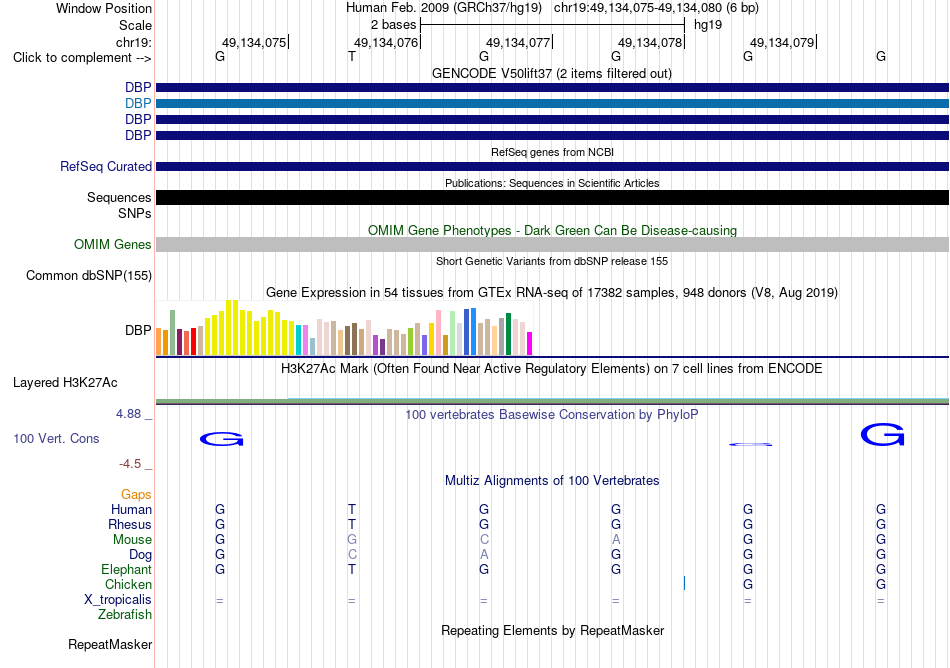Click the gray C base in the Mouse row
Image resolution: width=950 pixels, height=668 pixels.
(483, 540)
